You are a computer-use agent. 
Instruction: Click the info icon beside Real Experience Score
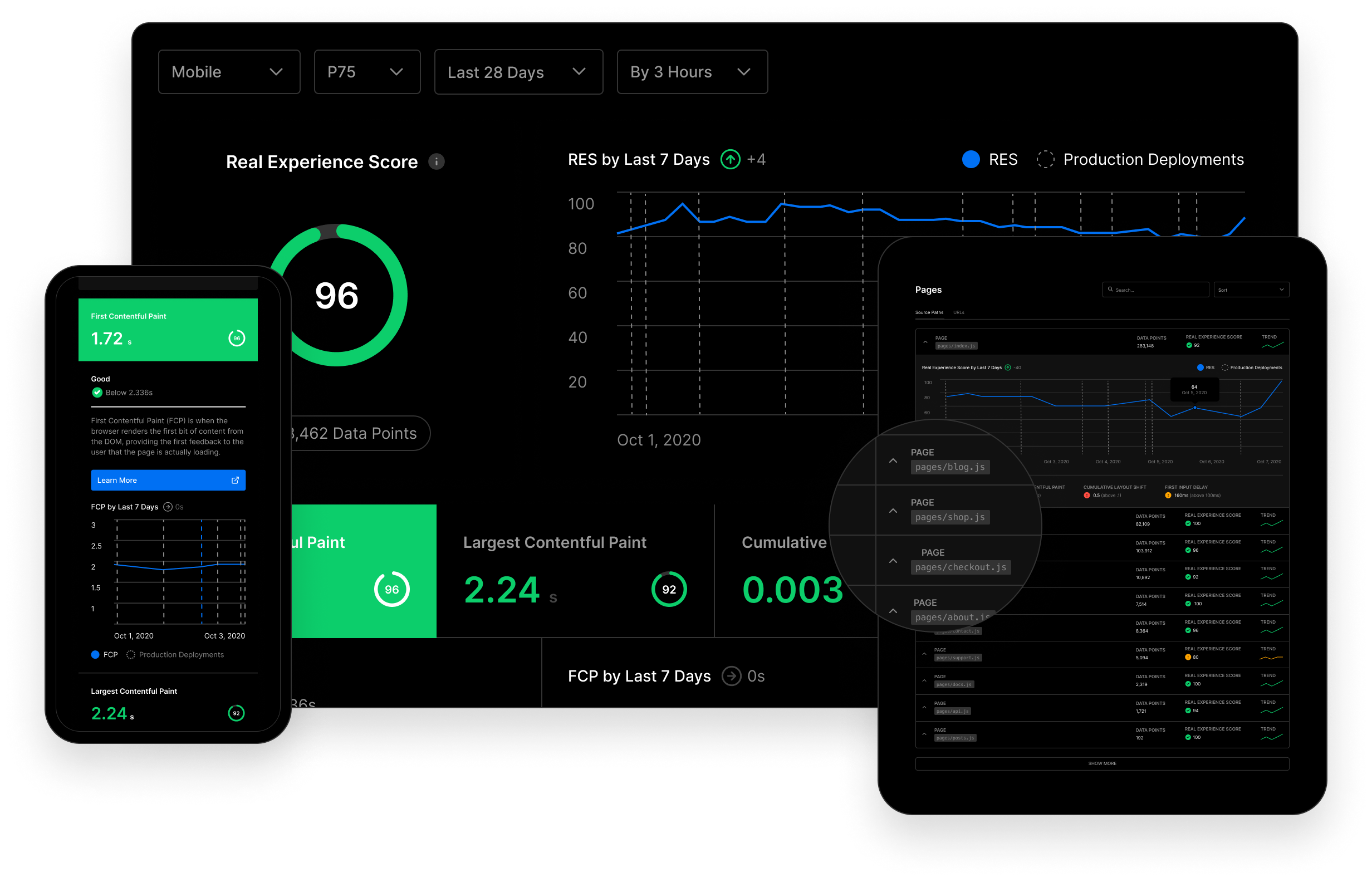tap(437, 162)
